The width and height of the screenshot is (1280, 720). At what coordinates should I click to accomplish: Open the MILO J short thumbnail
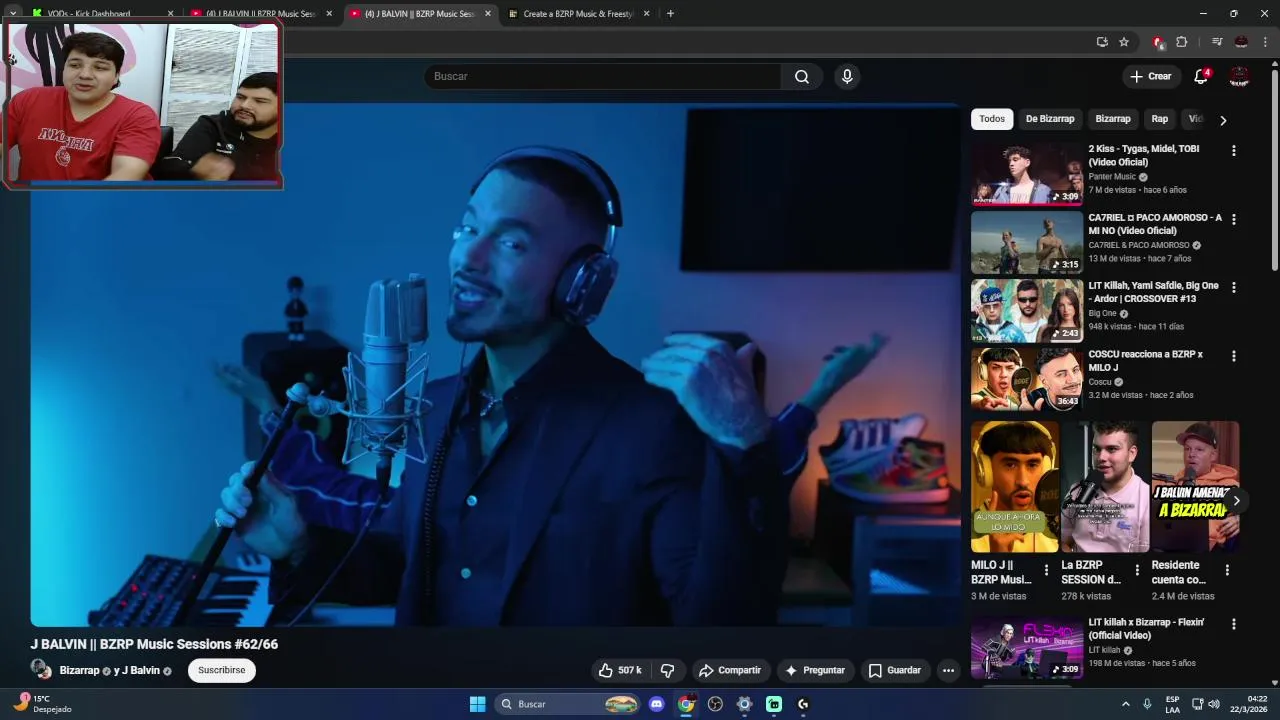[1015, 487]
